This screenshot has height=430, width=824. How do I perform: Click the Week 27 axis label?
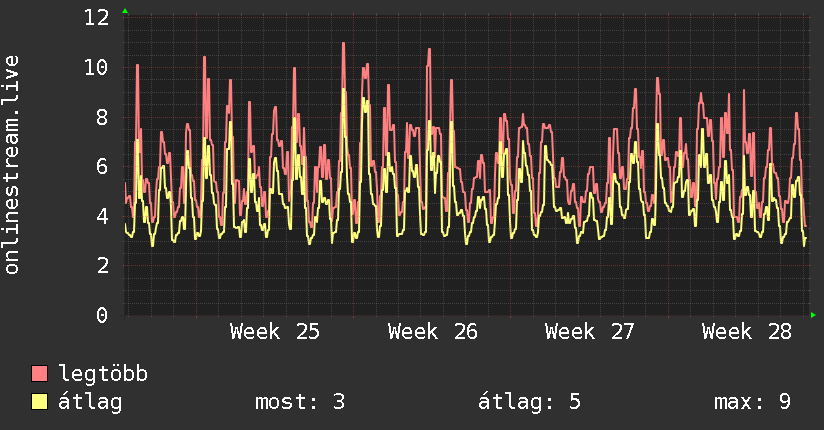coord(590,332)
